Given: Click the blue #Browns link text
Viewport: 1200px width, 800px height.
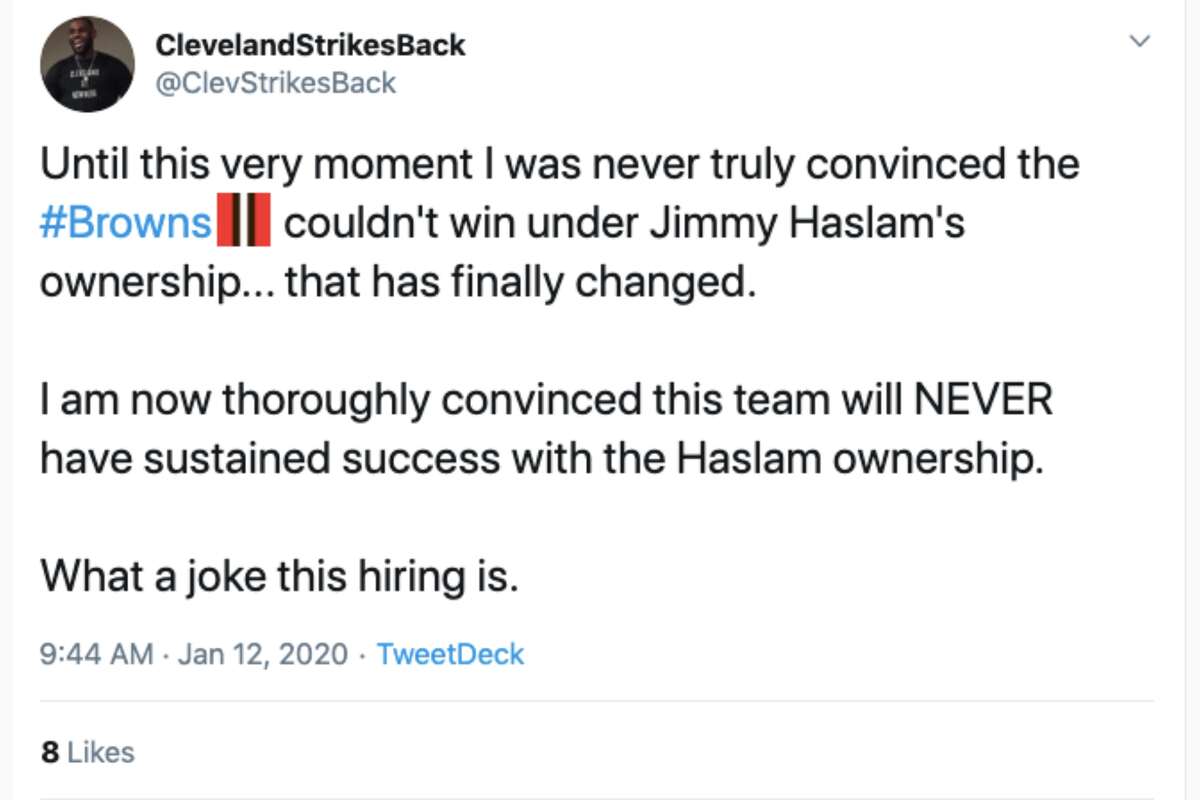Looking at the screenshot, I should [x=123, y=222].
